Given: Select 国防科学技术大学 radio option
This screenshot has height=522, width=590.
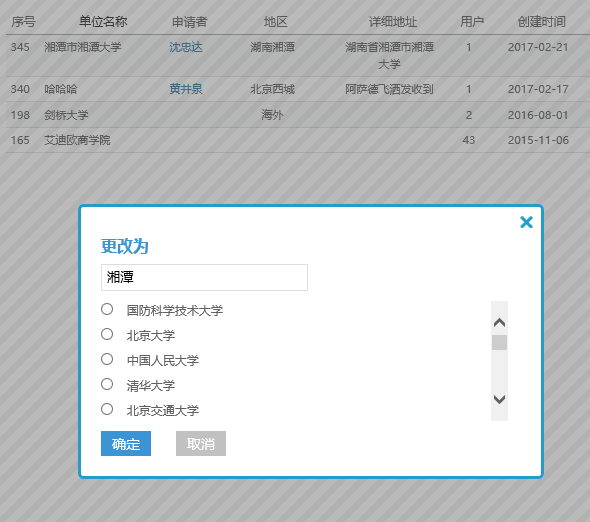Looking at the screenshot, I should (107, 309).
